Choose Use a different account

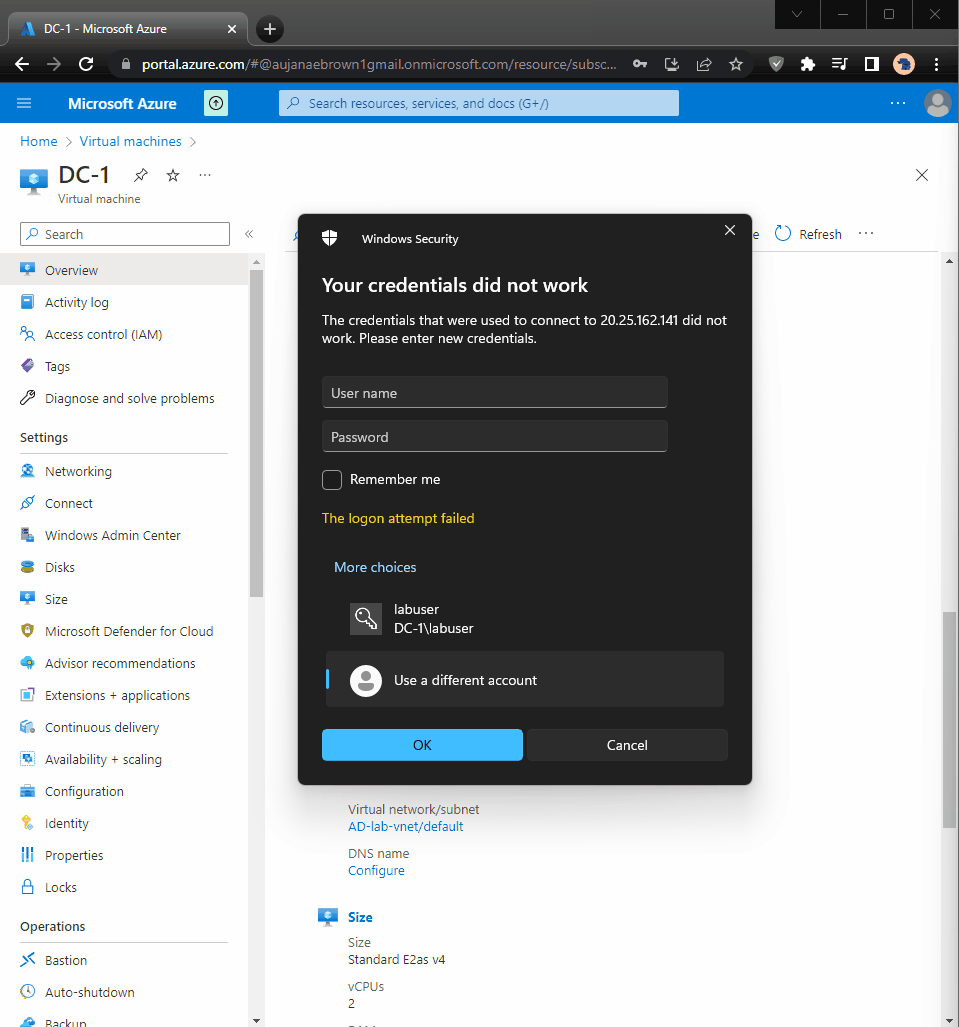pos(525,679)
